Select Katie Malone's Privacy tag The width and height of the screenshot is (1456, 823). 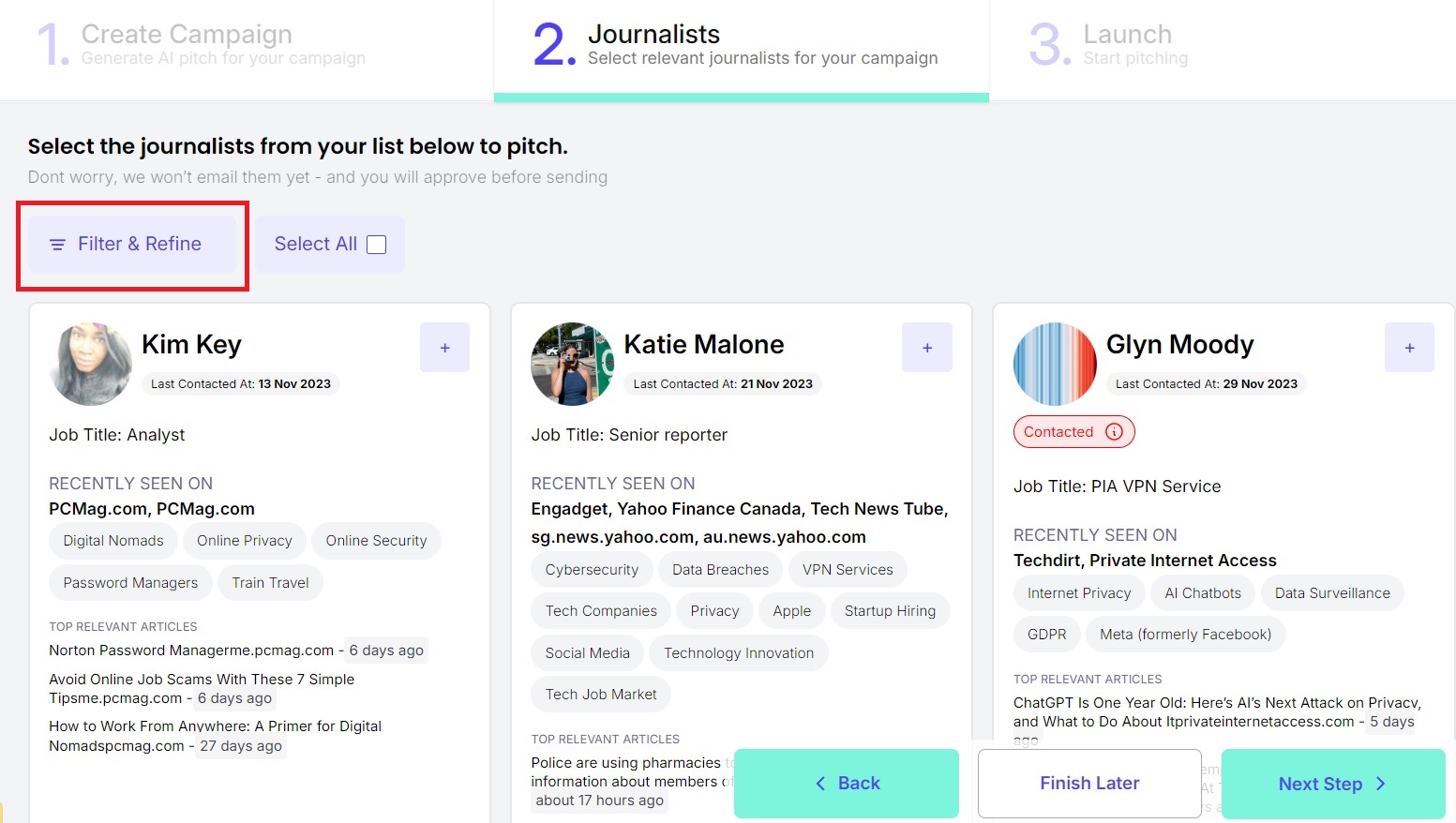point(714,611)
